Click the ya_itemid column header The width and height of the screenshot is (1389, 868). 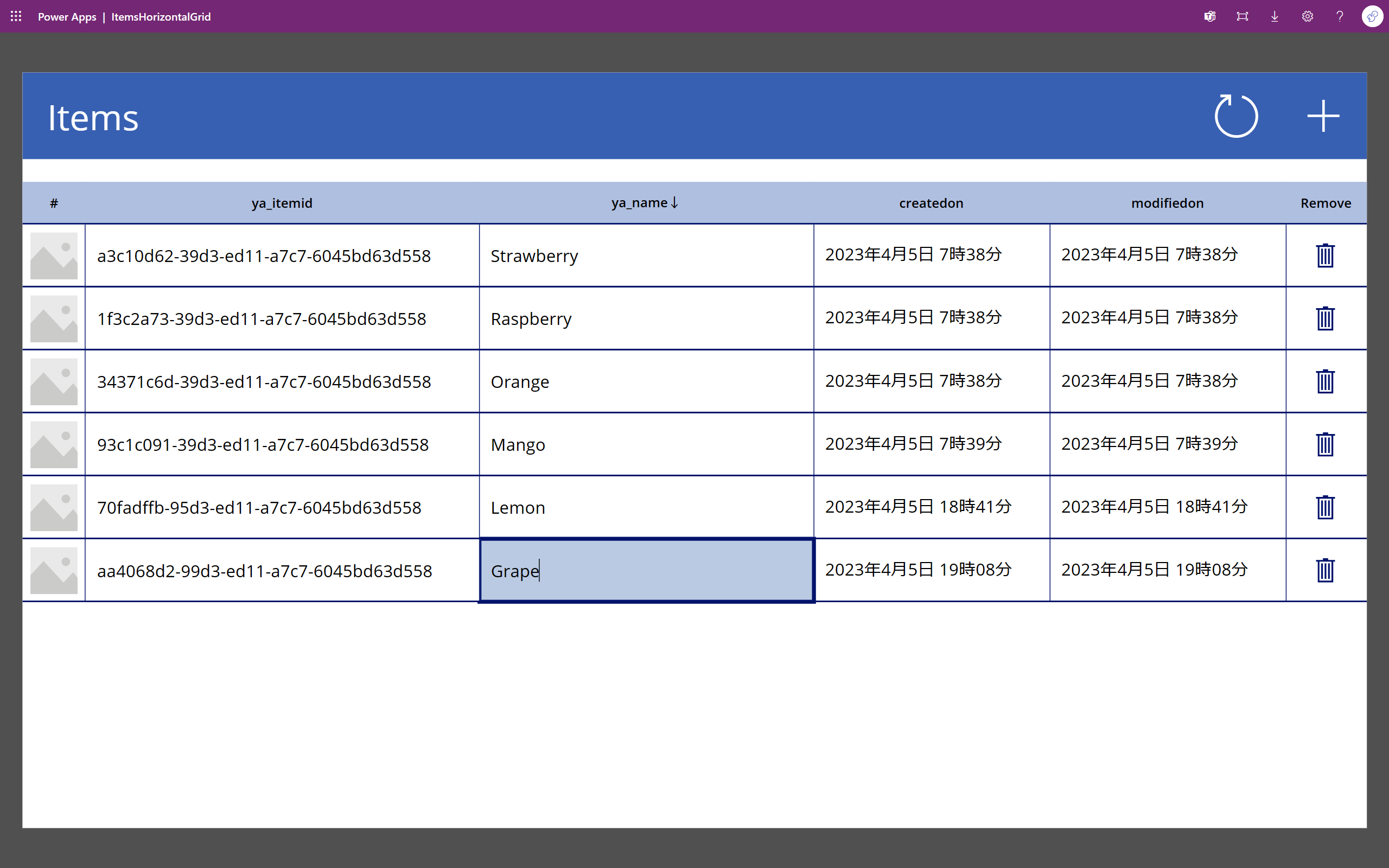[282, 203]
